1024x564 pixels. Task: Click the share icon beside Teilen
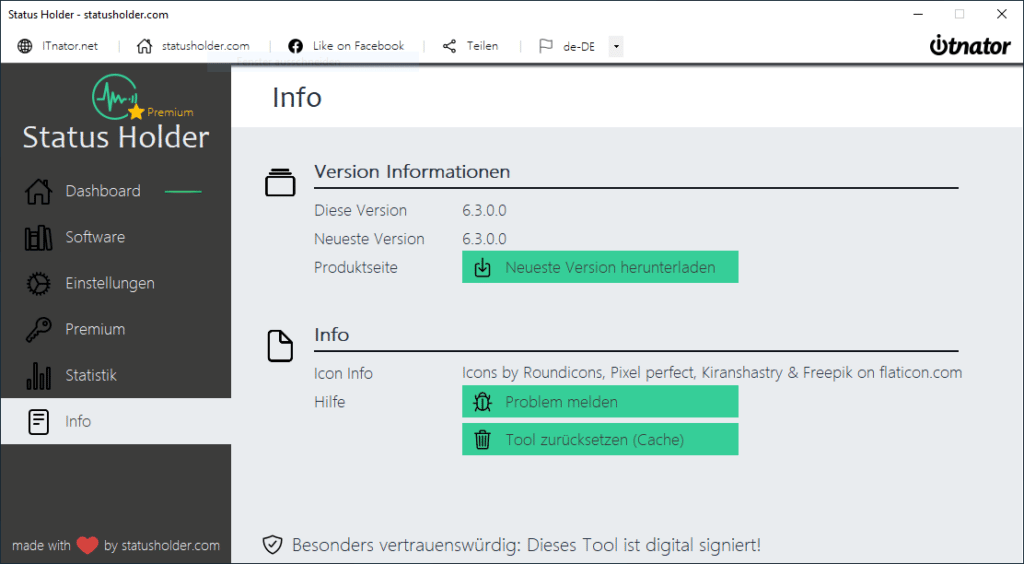(449, 46)
